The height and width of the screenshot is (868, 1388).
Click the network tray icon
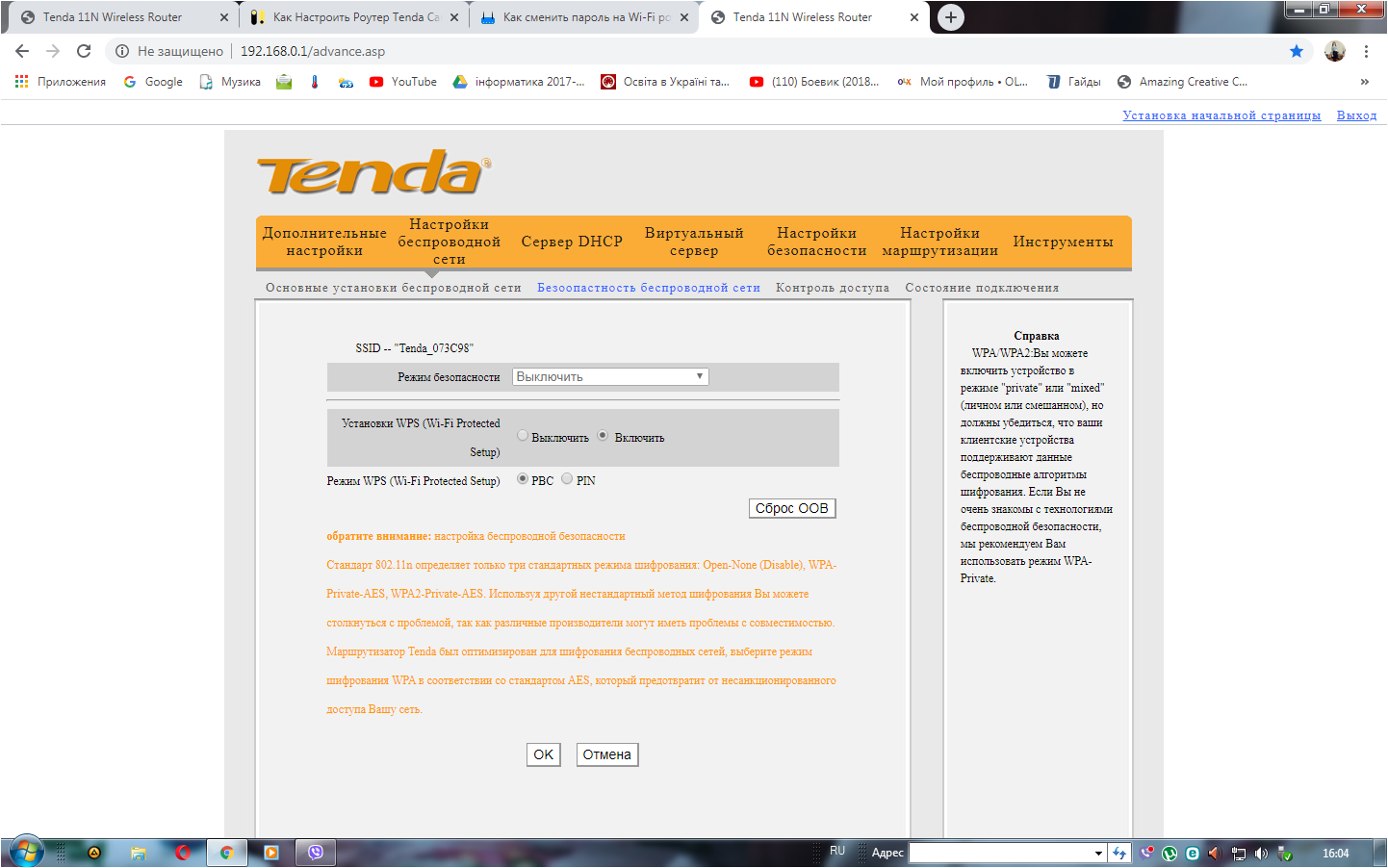[1239, 854]
